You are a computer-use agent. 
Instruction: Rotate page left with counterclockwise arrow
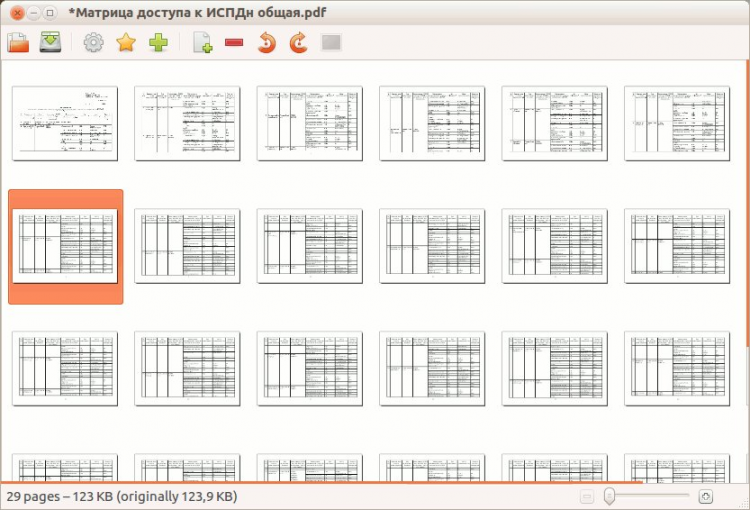(266, 42)
